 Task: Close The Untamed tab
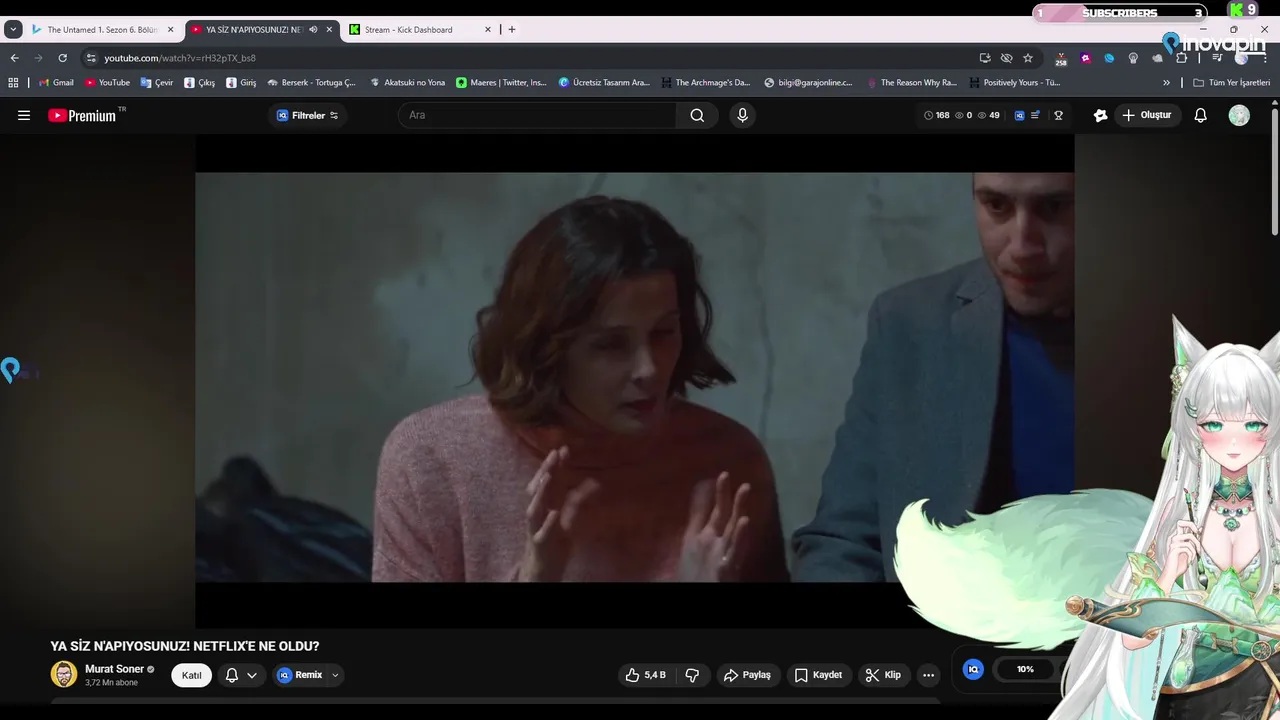170,30
